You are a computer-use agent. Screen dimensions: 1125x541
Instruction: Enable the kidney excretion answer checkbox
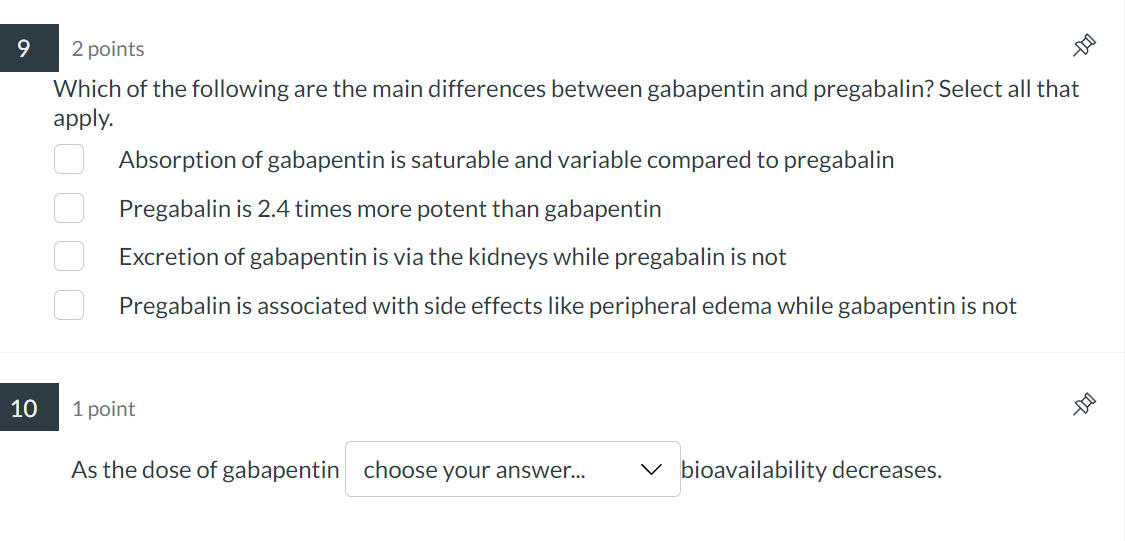pyautogui.click(x=68, y=257)
